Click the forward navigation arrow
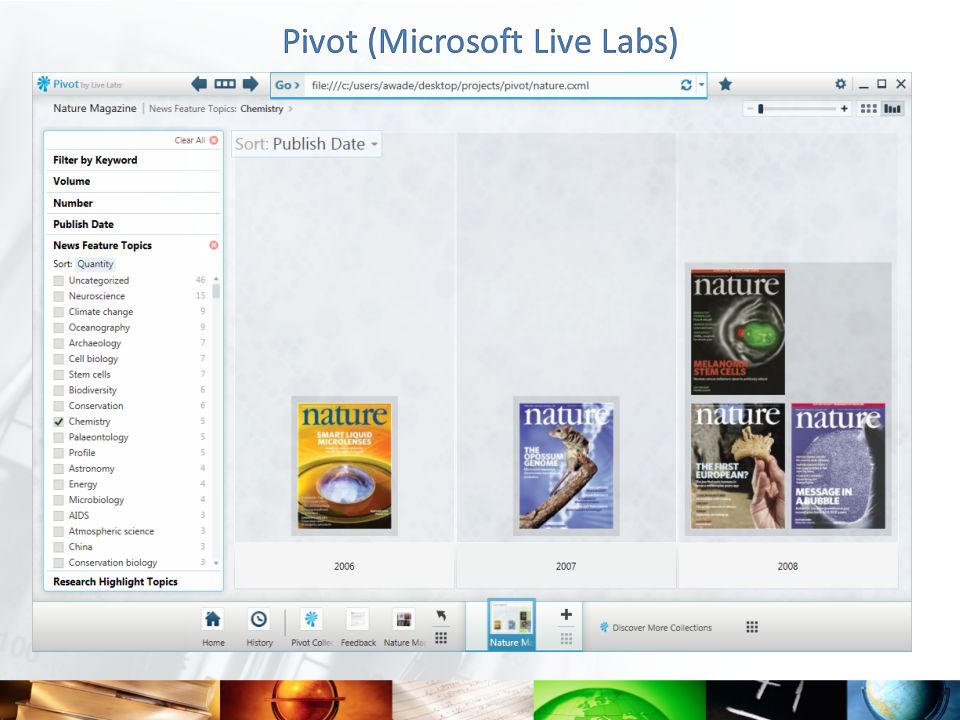This screenshot has width=960, height=720. click(x=250, y=84)
